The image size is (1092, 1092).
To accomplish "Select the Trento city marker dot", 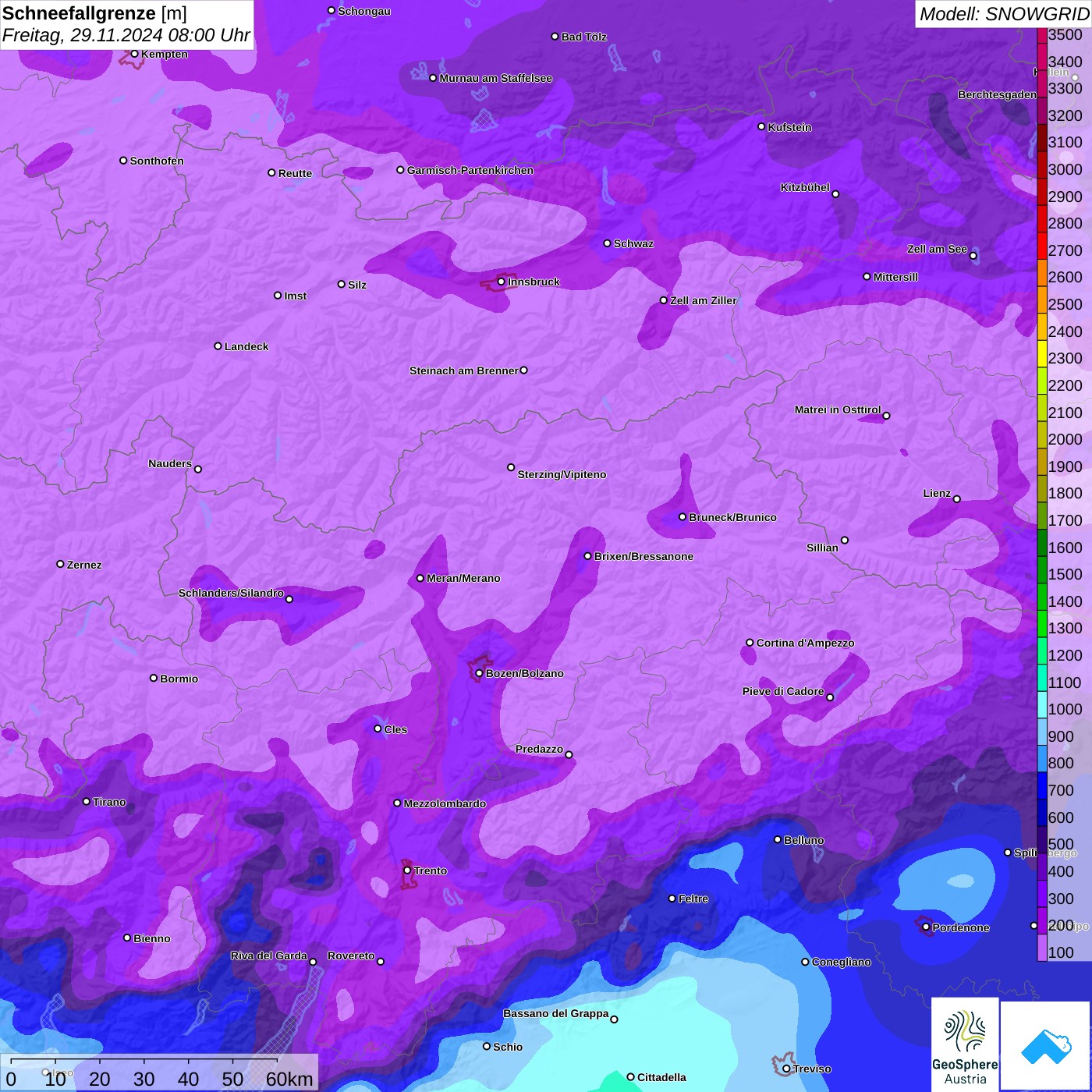I will 407,870.
